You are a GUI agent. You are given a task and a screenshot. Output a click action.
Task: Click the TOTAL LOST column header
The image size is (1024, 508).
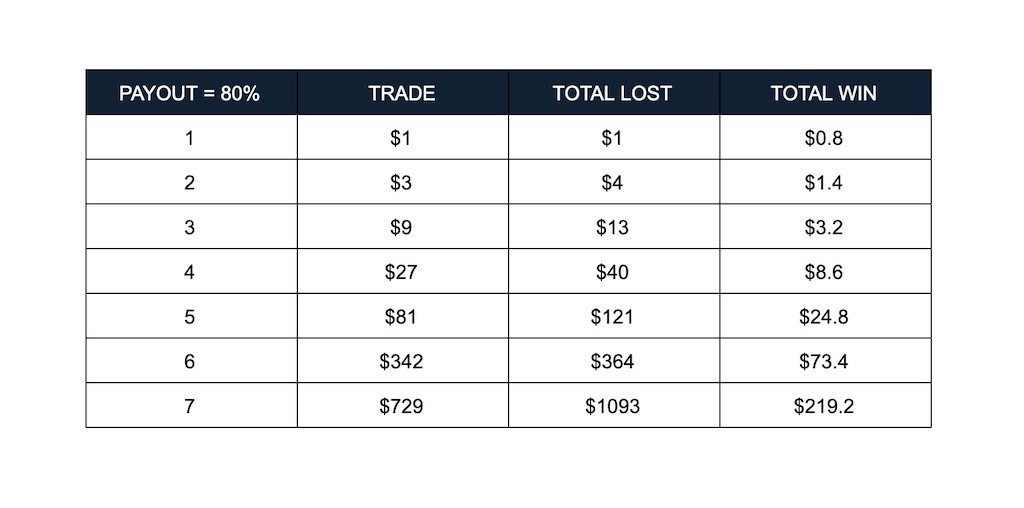pos(612,93)
